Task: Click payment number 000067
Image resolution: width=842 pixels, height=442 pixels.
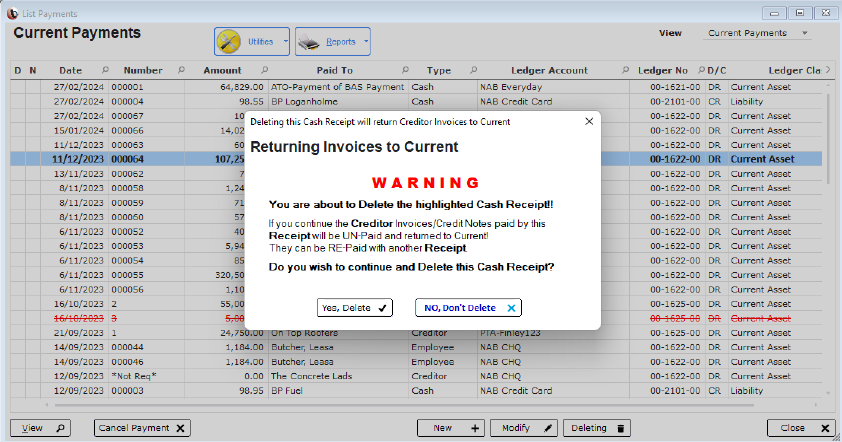Action: point(127,116)
